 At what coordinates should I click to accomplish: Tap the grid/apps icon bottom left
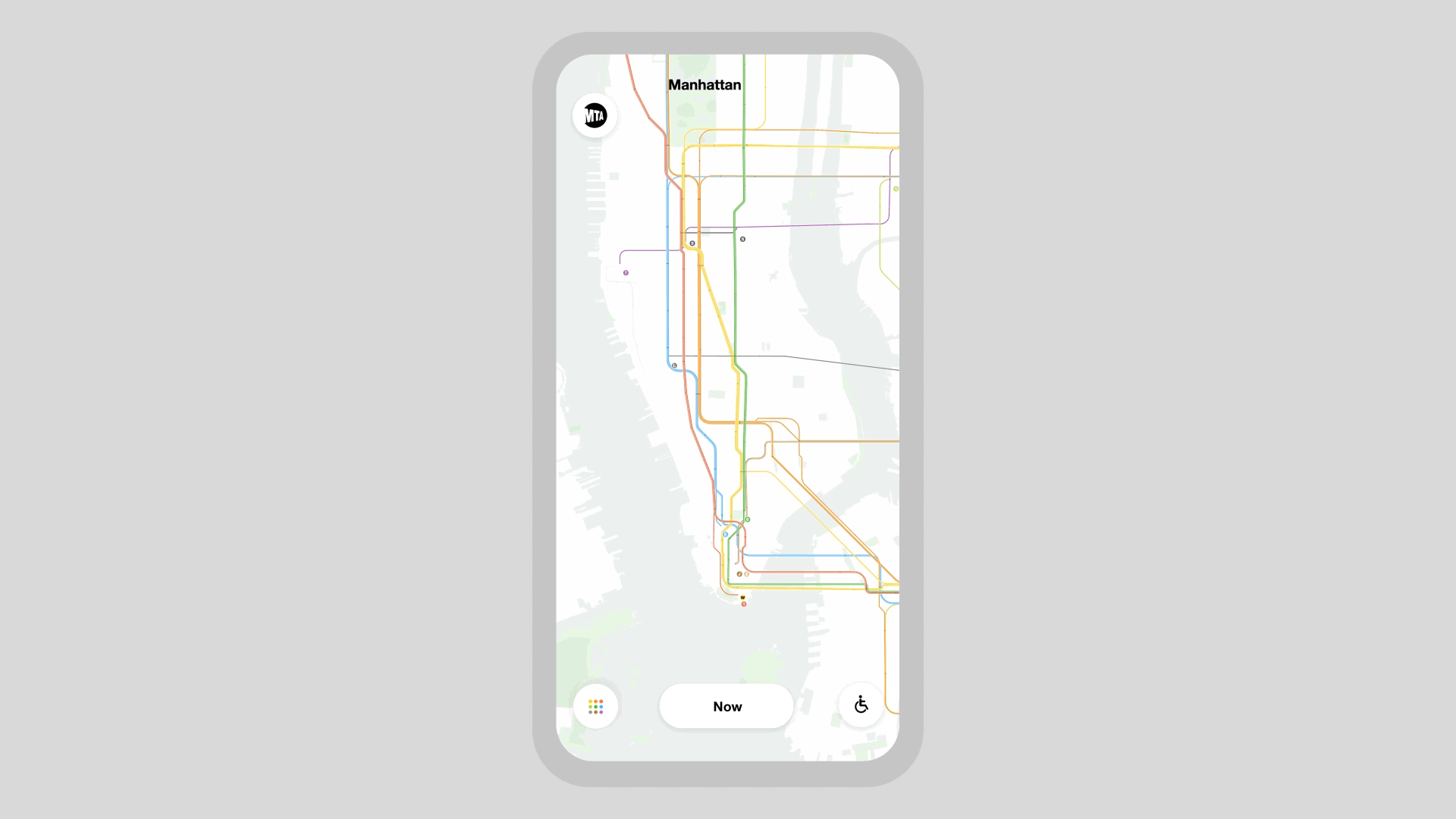[x=596, y=706]
